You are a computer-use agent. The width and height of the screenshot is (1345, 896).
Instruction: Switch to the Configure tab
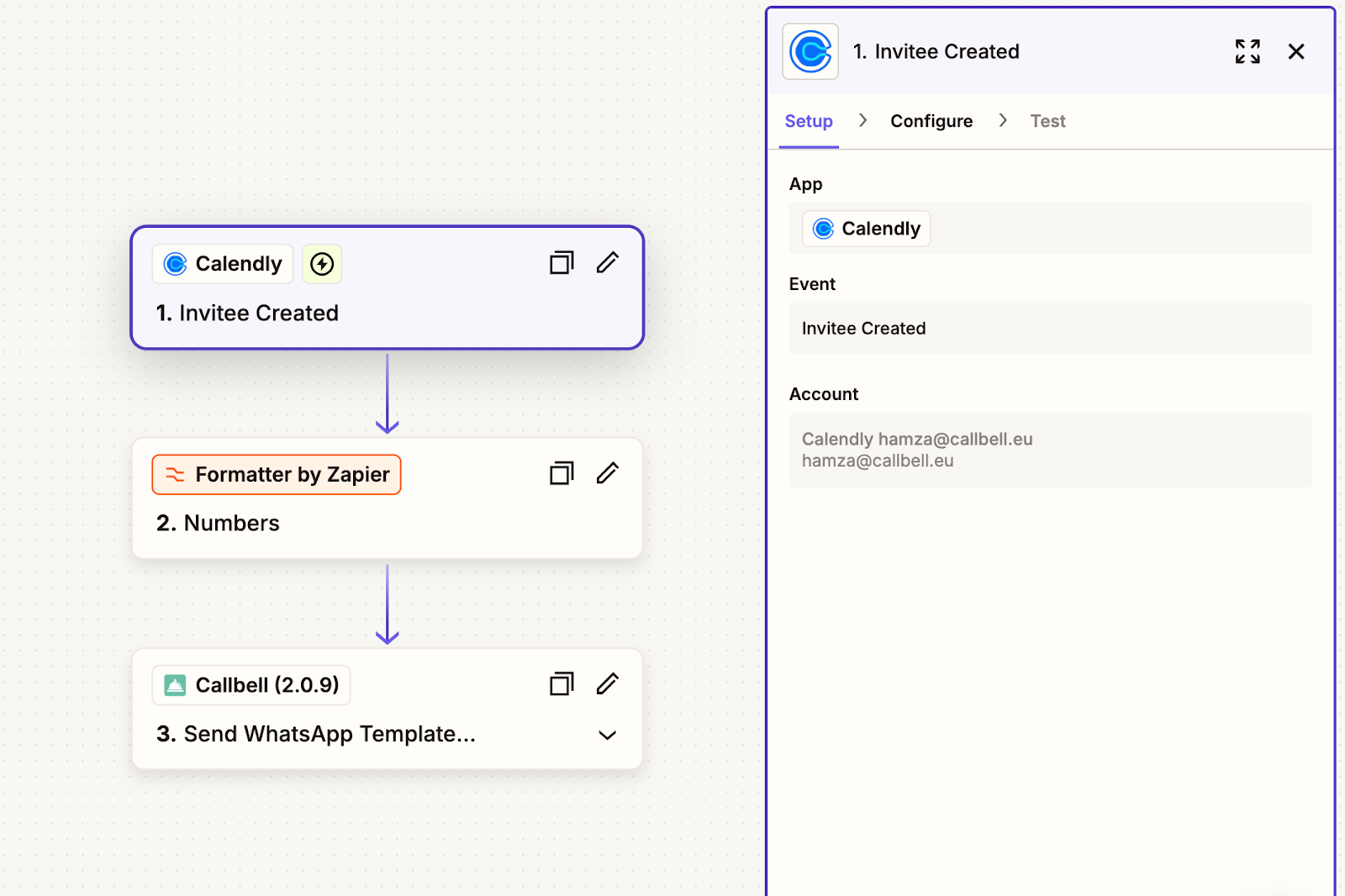(931, 121)
